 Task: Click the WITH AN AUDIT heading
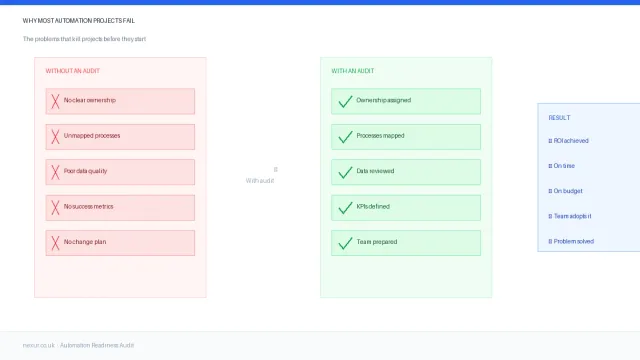353,71
